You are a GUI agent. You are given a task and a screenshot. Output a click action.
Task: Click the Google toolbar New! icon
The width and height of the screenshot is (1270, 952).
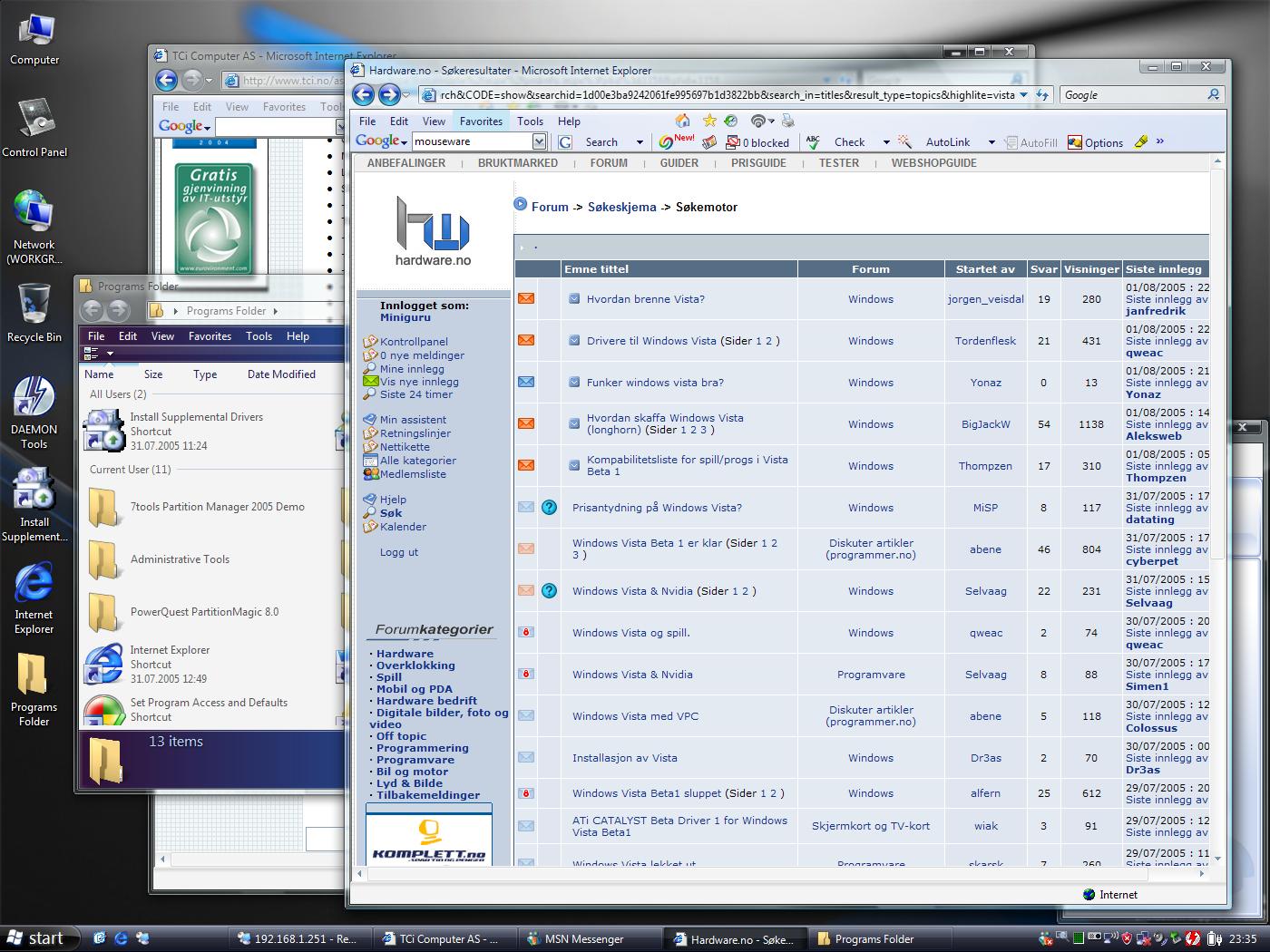677,141
